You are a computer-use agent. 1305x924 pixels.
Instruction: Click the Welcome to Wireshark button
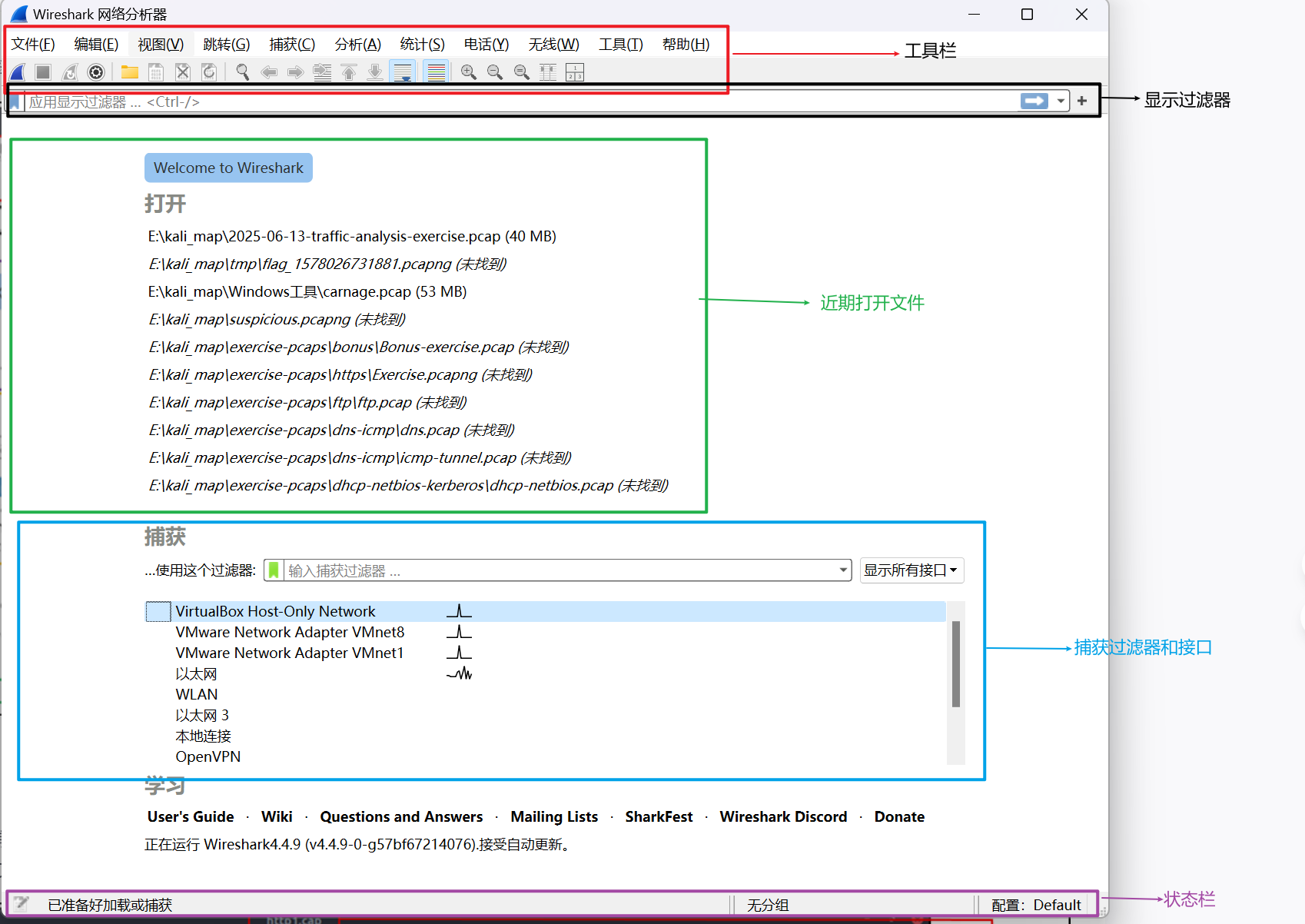228,168
